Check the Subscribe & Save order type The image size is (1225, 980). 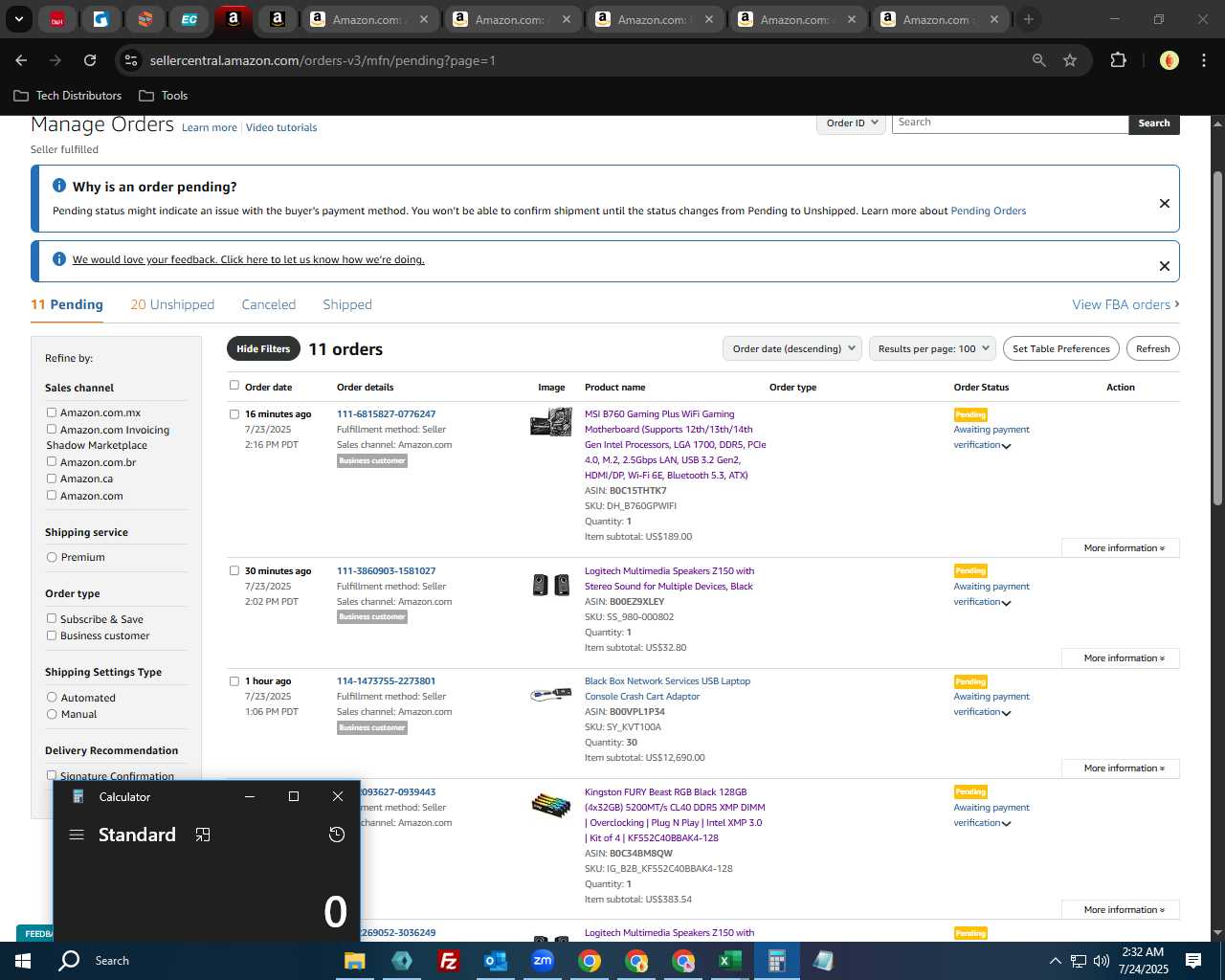coord(52,618)
